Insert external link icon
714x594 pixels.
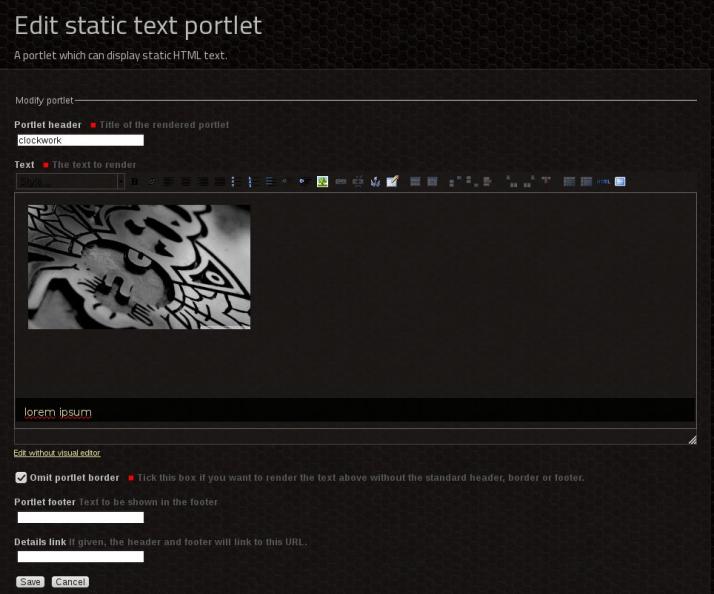click(x=358, y=182)
